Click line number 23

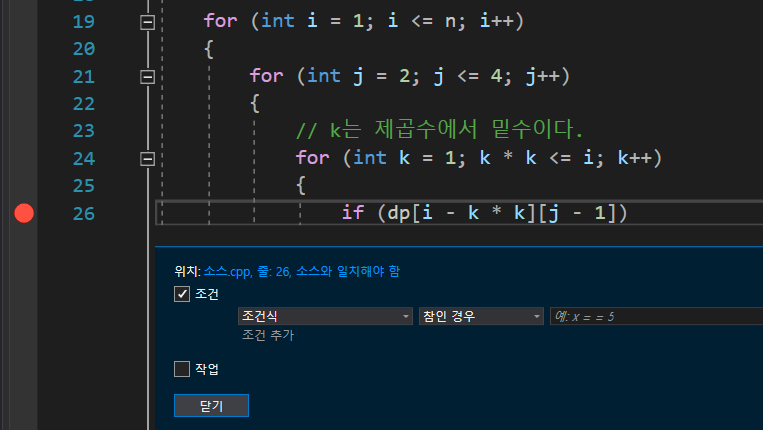tap(84, 131)
